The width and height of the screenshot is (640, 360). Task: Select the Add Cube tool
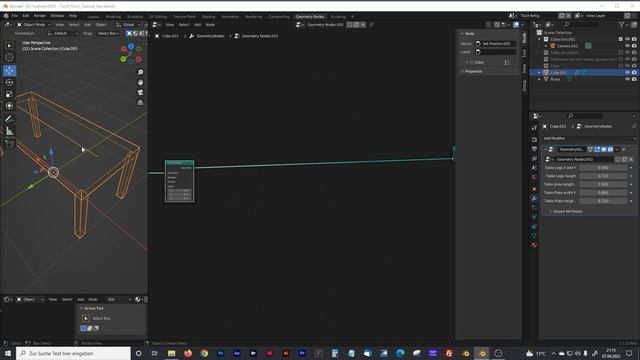pos(9,144)
